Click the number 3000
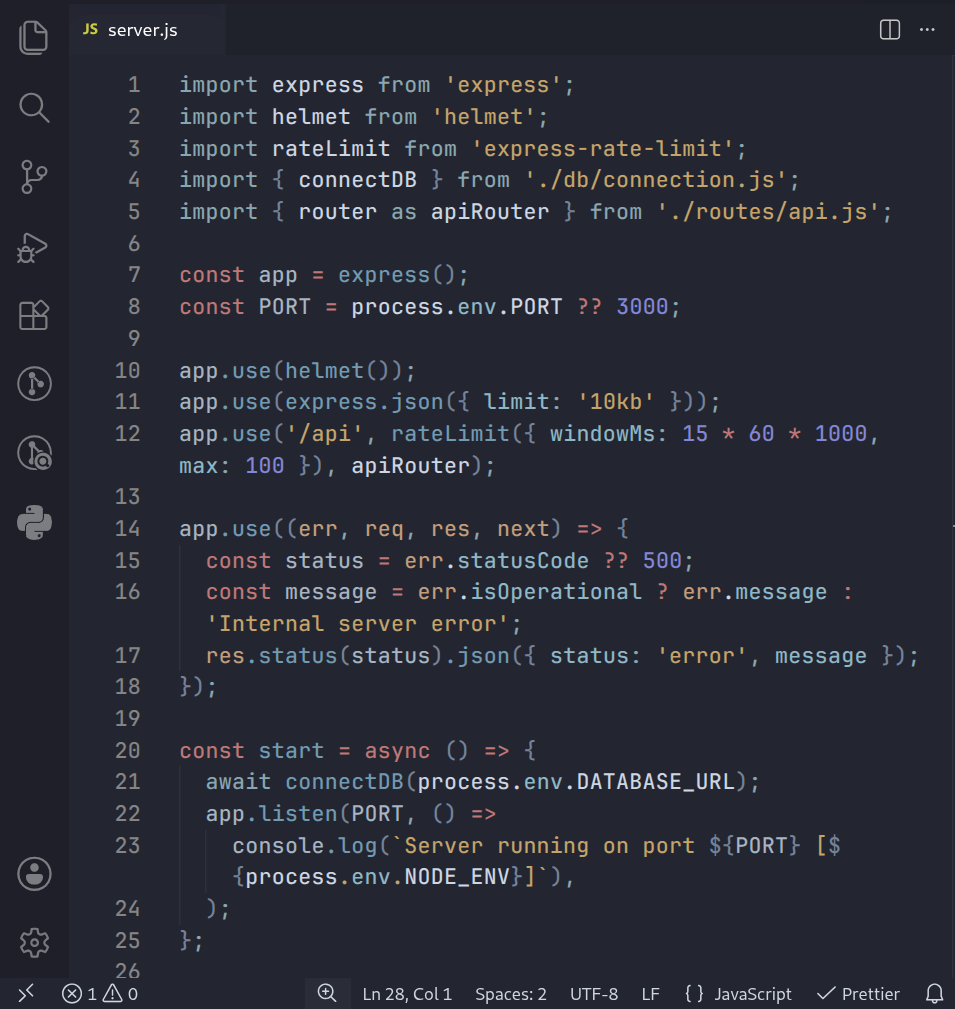This screenshot has height=1009, width=955. pos(642,307)
